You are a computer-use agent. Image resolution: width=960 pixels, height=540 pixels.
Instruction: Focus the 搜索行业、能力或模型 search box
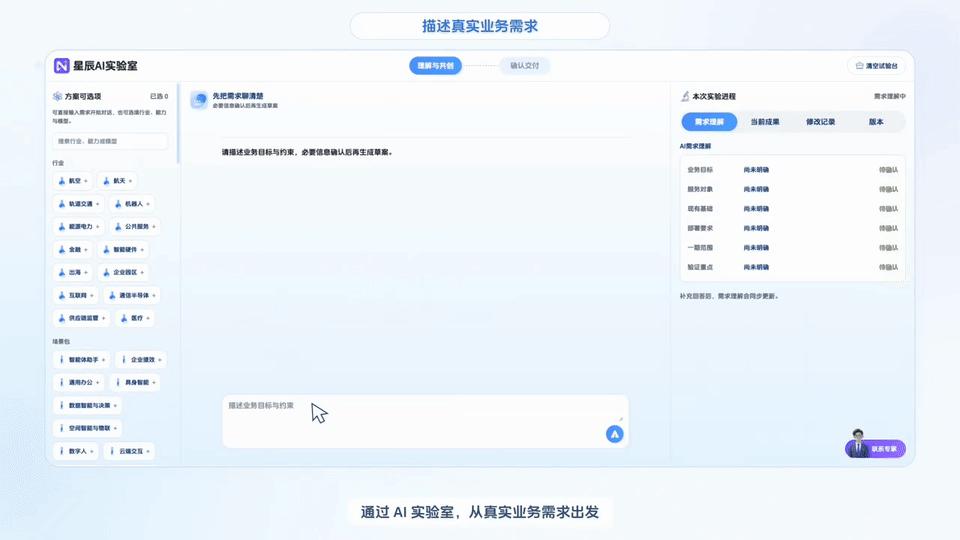pos(110,141)
